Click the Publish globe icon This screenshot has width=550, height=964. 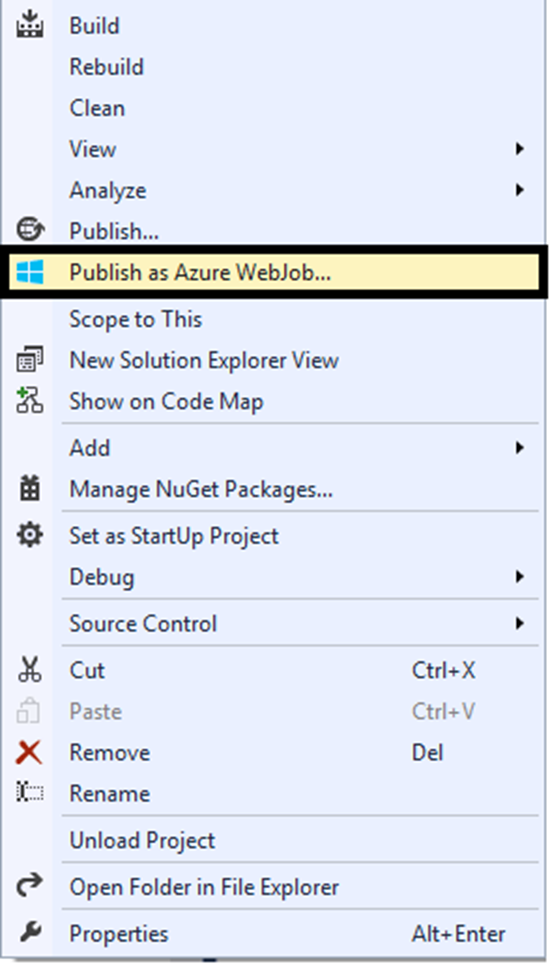(x=29, y=231)
